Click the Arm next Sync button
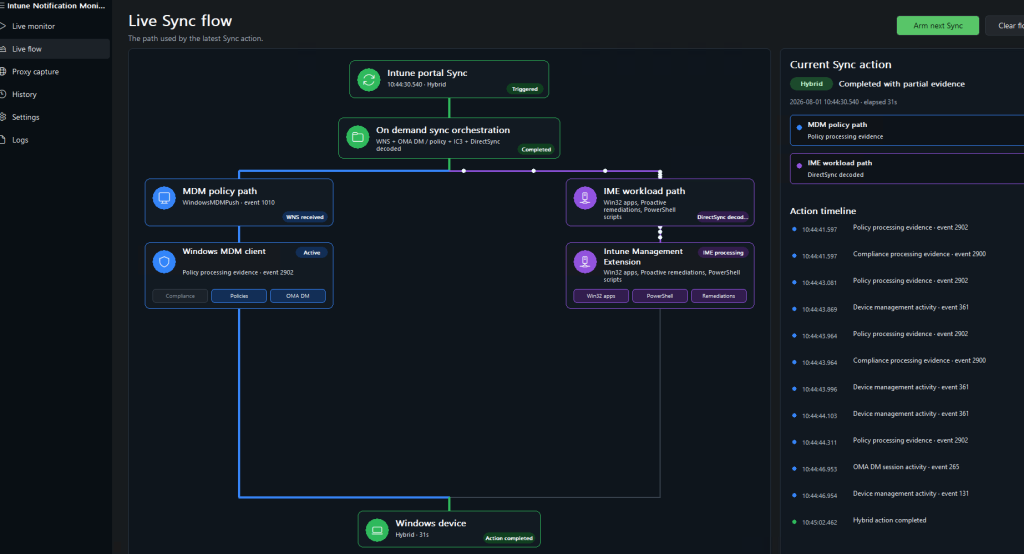The width and height of the screenshot is (1024, 554). coord(938,25)
